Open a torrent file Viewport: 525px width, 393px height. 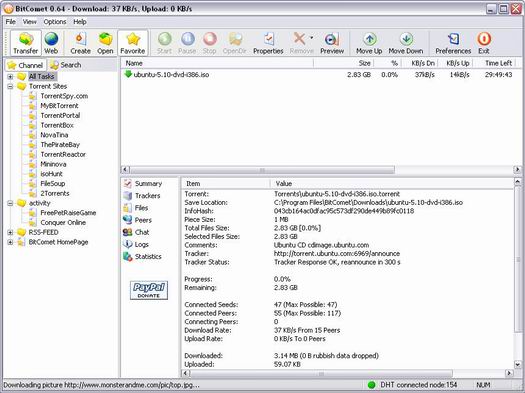point(105,43)
